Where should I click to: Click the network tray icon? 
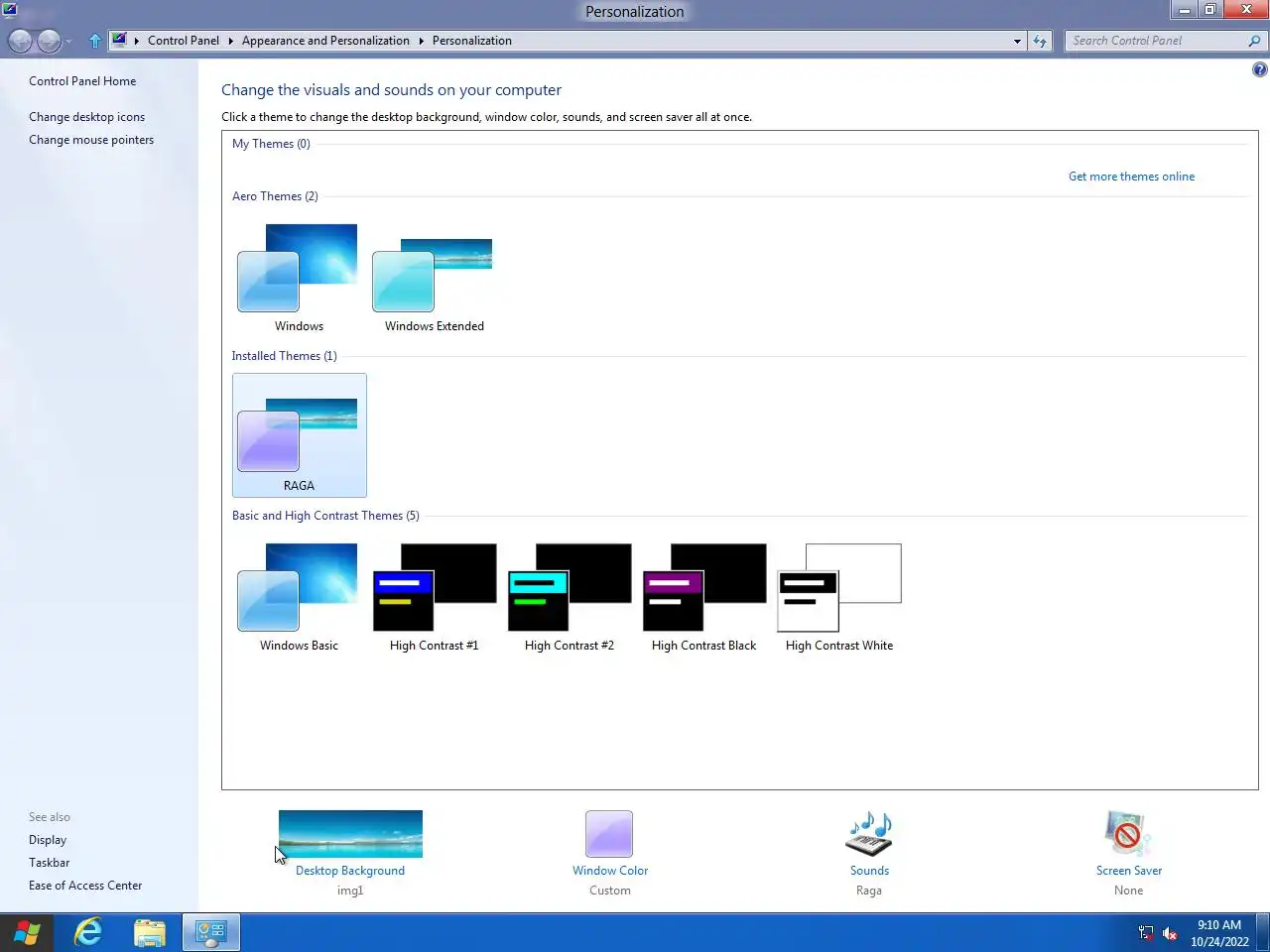click(x=1146, y=933)
